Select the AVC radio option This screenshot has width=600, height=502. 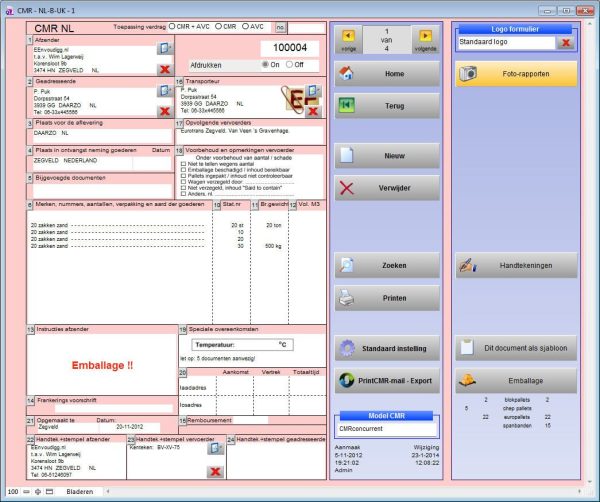[246, 26]
